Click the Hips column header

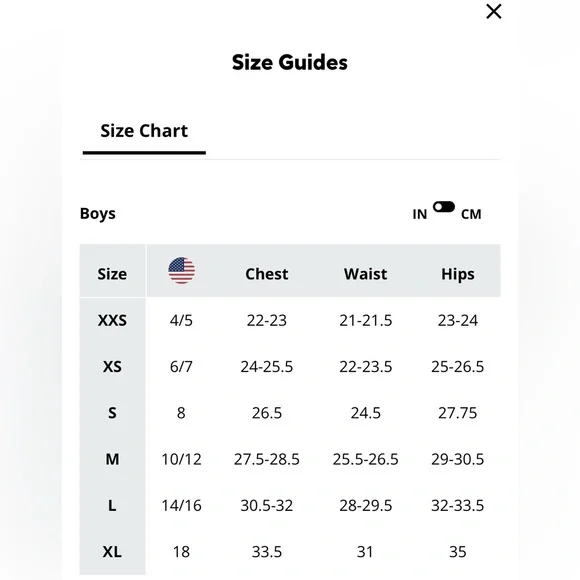(x=458, y=274)
